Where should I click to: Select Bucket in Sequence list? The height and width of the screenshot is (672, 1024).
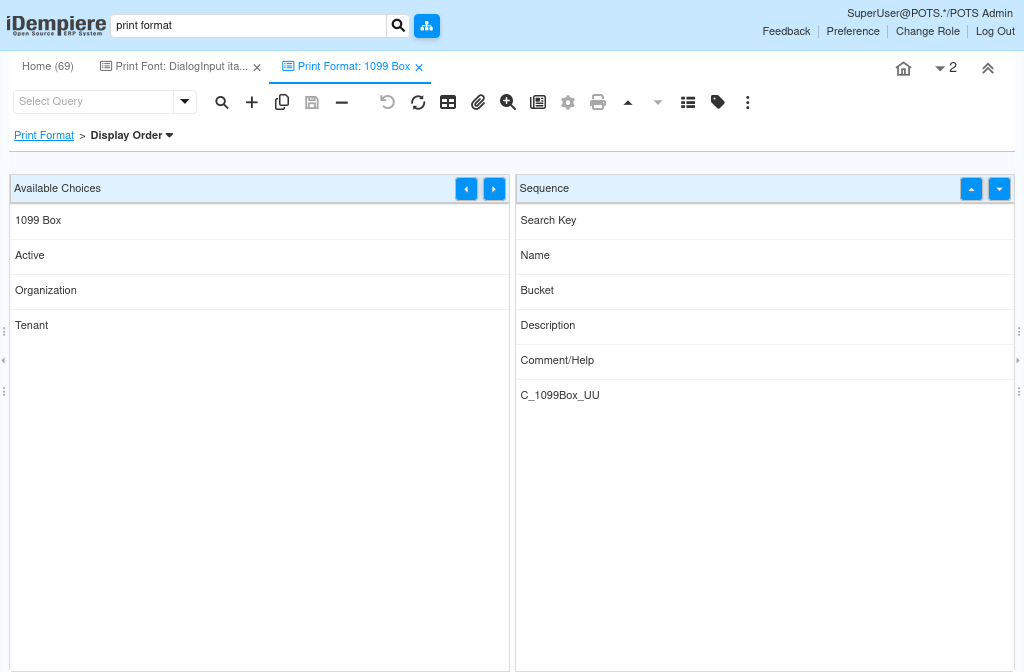pos(765,291)
